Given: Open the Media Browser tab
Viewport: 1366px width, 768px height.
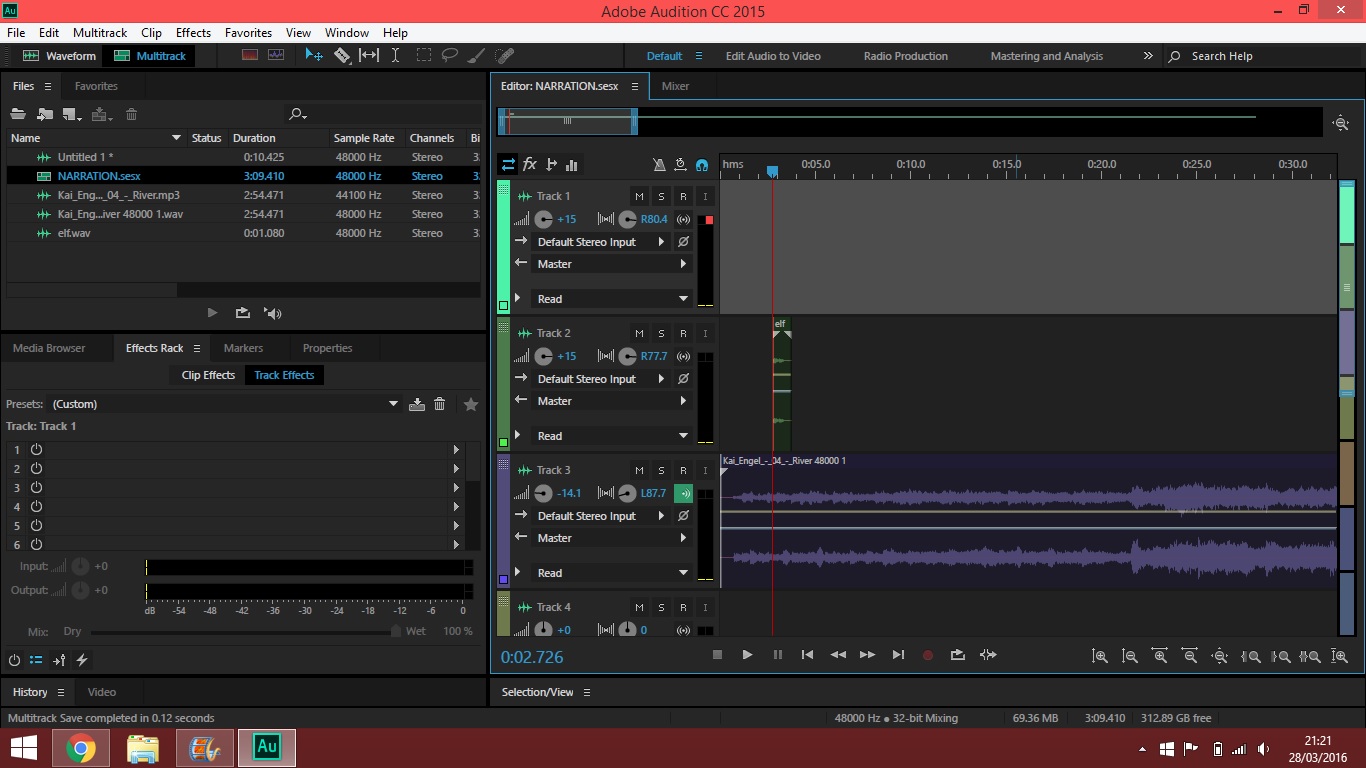Looking at the screenshot, I should pyautogui.click(x=49, y=348).
